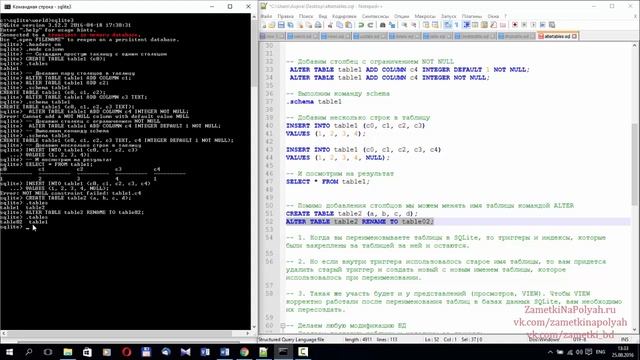The image size is (640, 360).
Task: Open Visual Studio from the taskbar
Action: [185, 352]
